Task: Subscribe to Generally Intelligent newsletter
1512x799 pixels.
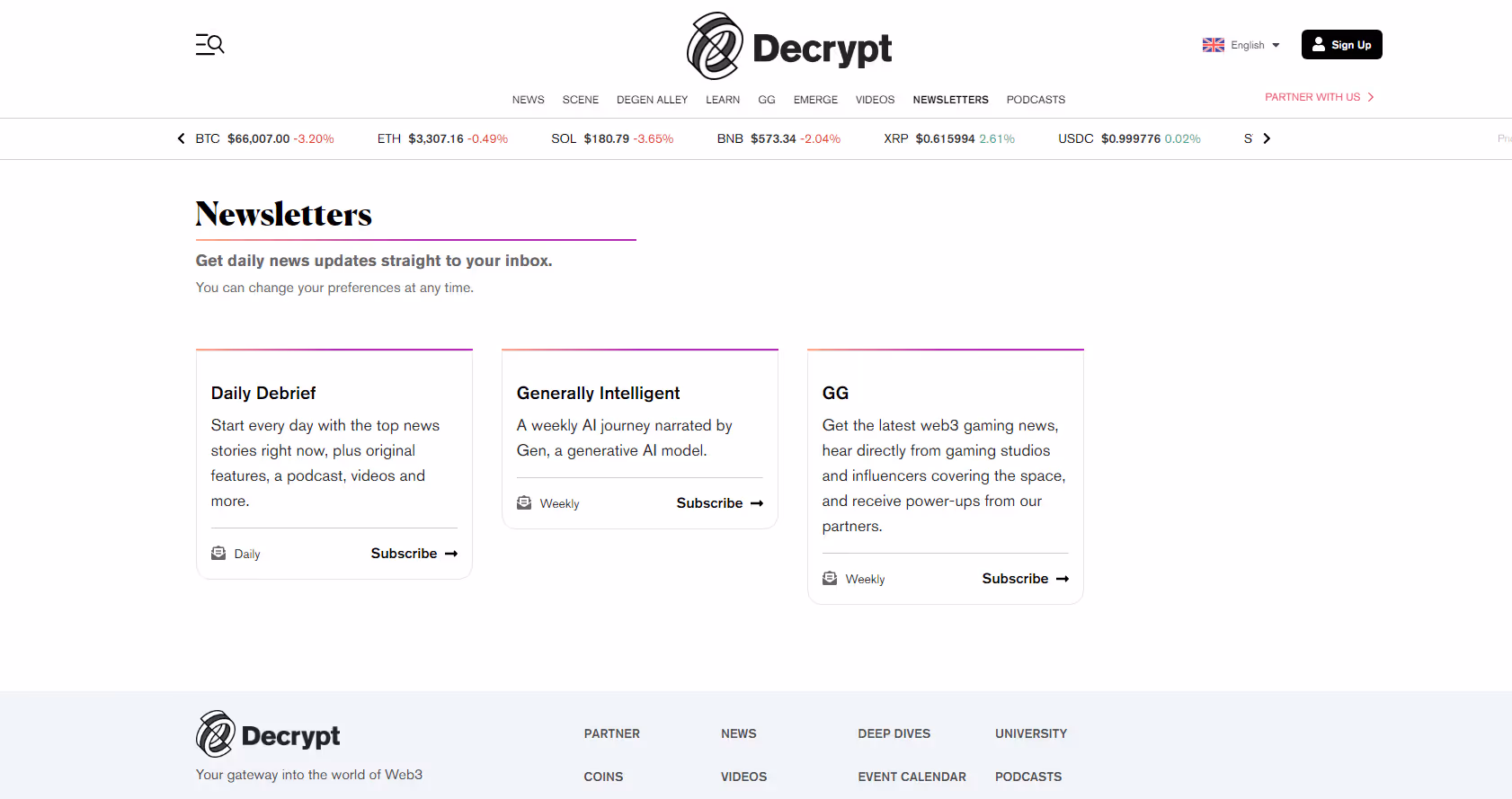Action: pos(720,503)
